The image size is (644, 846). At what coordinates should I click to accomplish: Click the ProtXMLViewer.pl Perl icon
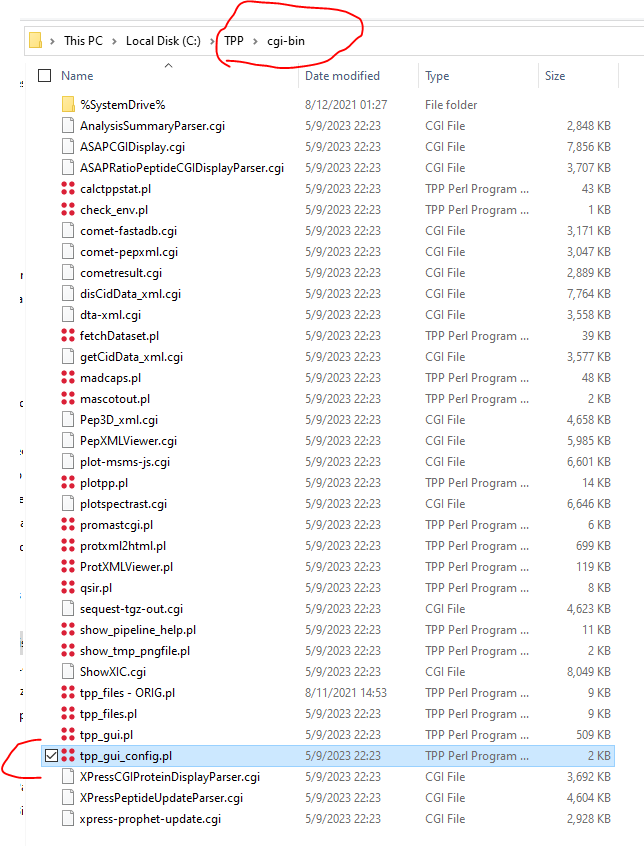tap(68, 567)
